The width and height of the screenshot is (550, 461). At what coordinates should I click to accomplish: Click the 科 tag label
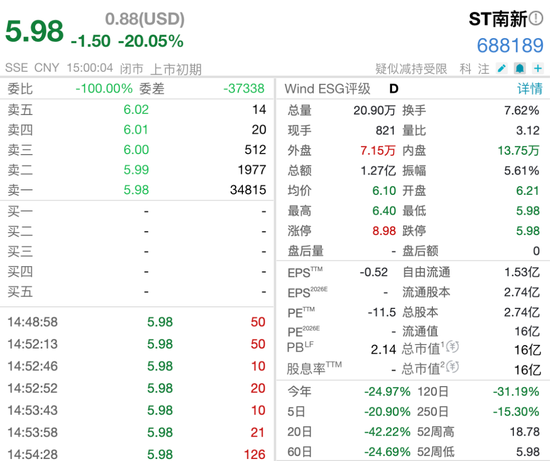pyautogui.click(x=465, y=69)
